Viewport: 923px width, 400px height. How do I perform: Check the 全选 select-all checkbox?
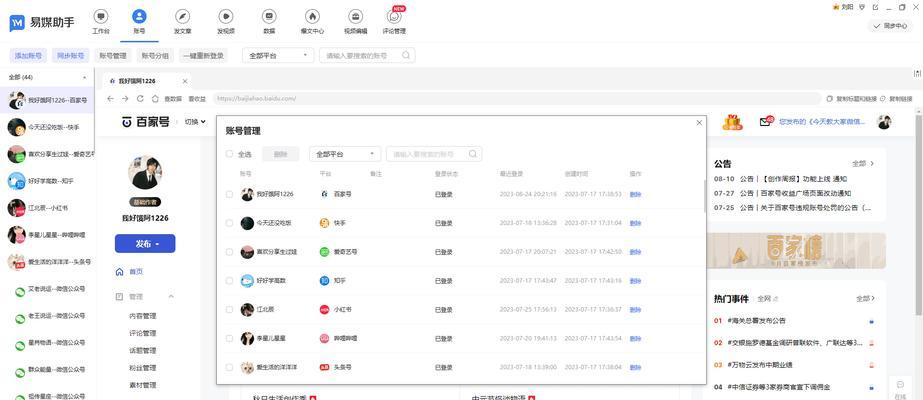tap(230, 154)
